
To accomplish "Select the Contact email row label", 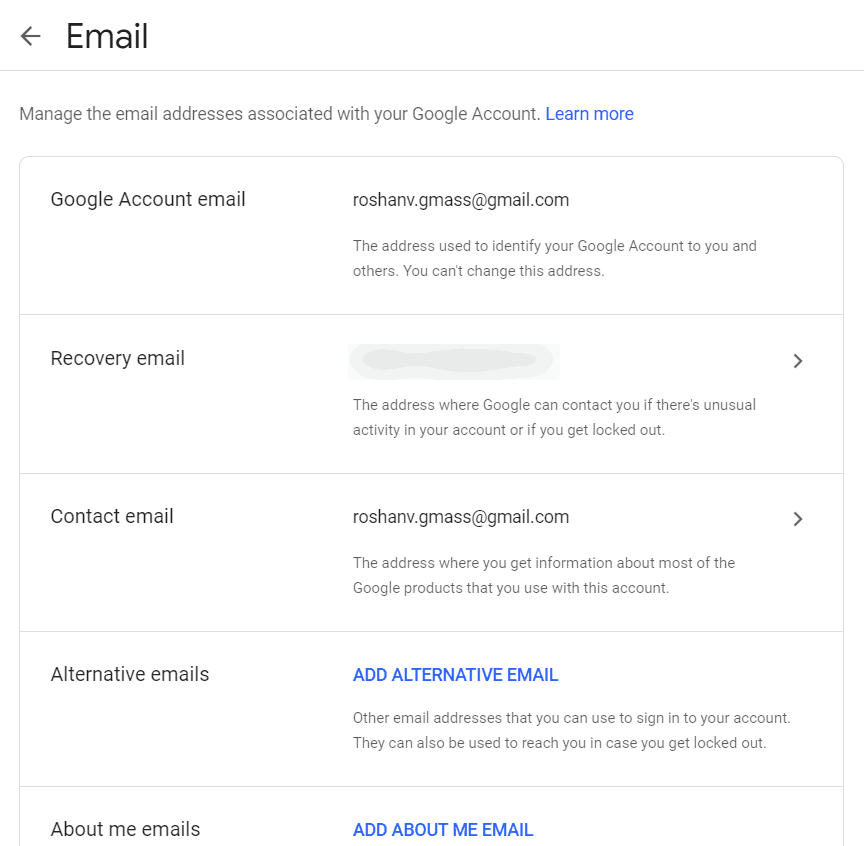I will 112,516.
